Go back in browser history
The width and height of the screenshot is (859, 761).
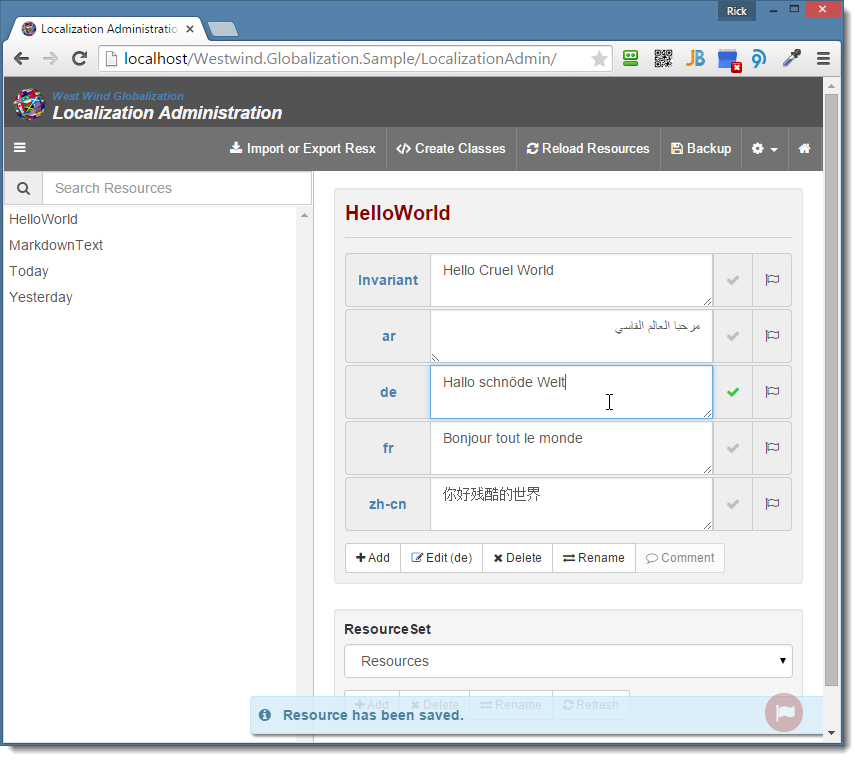[21, 59]
